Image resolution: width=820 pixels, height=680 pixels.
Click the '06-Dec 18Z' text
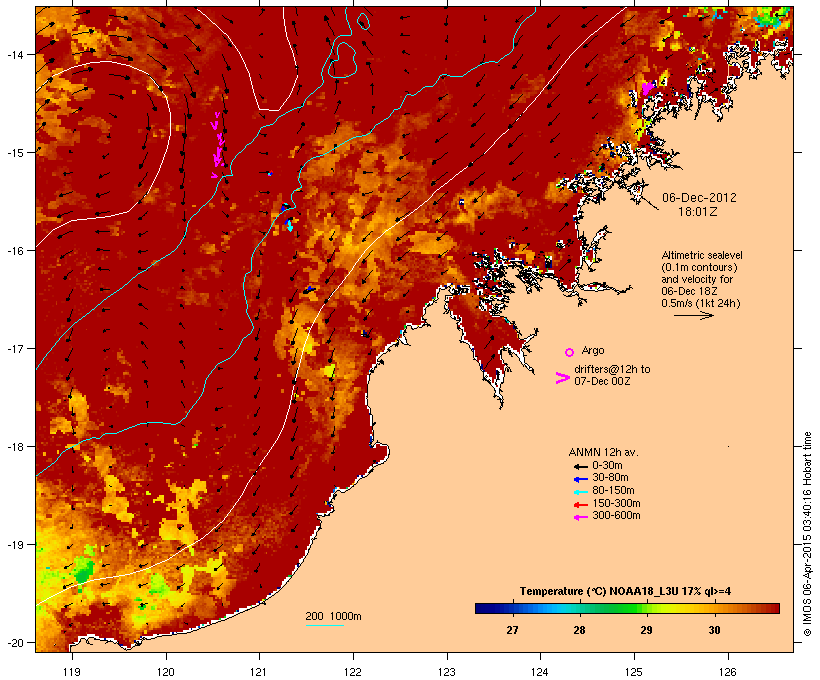coord(689,291)
